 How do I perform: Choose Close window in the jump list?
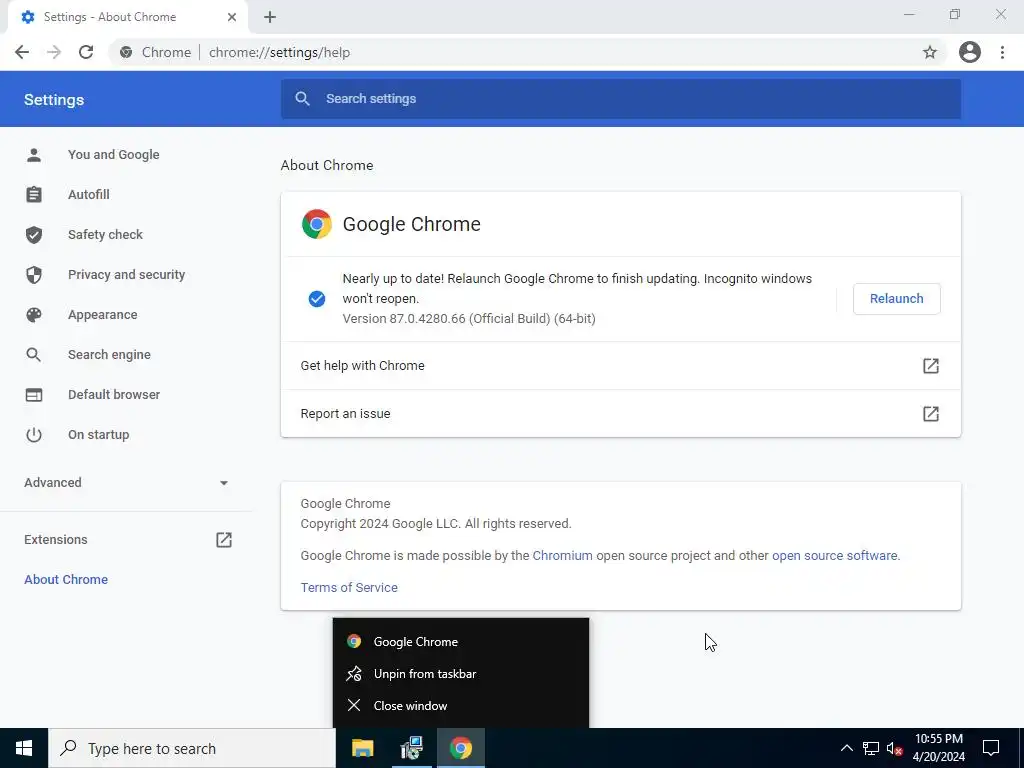pyautogui.click(x=460, y=705)
